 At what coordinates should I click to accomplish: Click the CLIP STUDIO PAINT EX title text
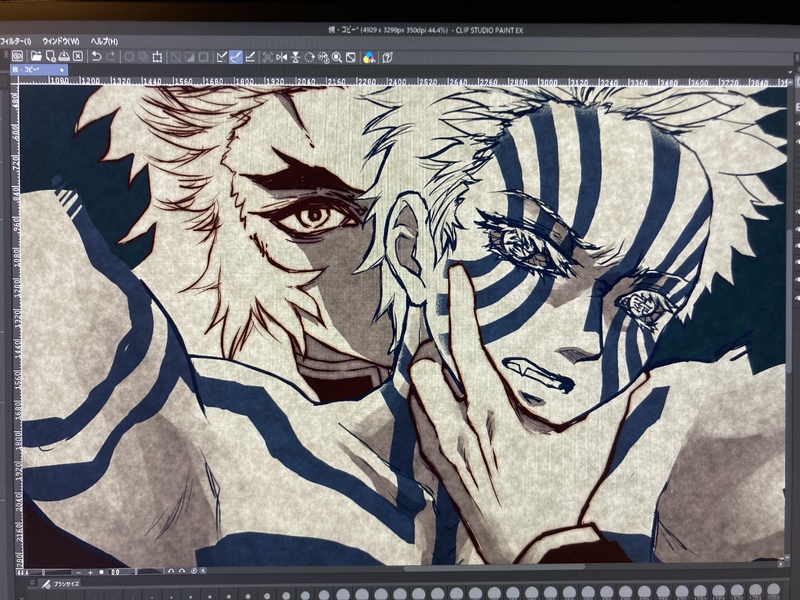(489, 31)
